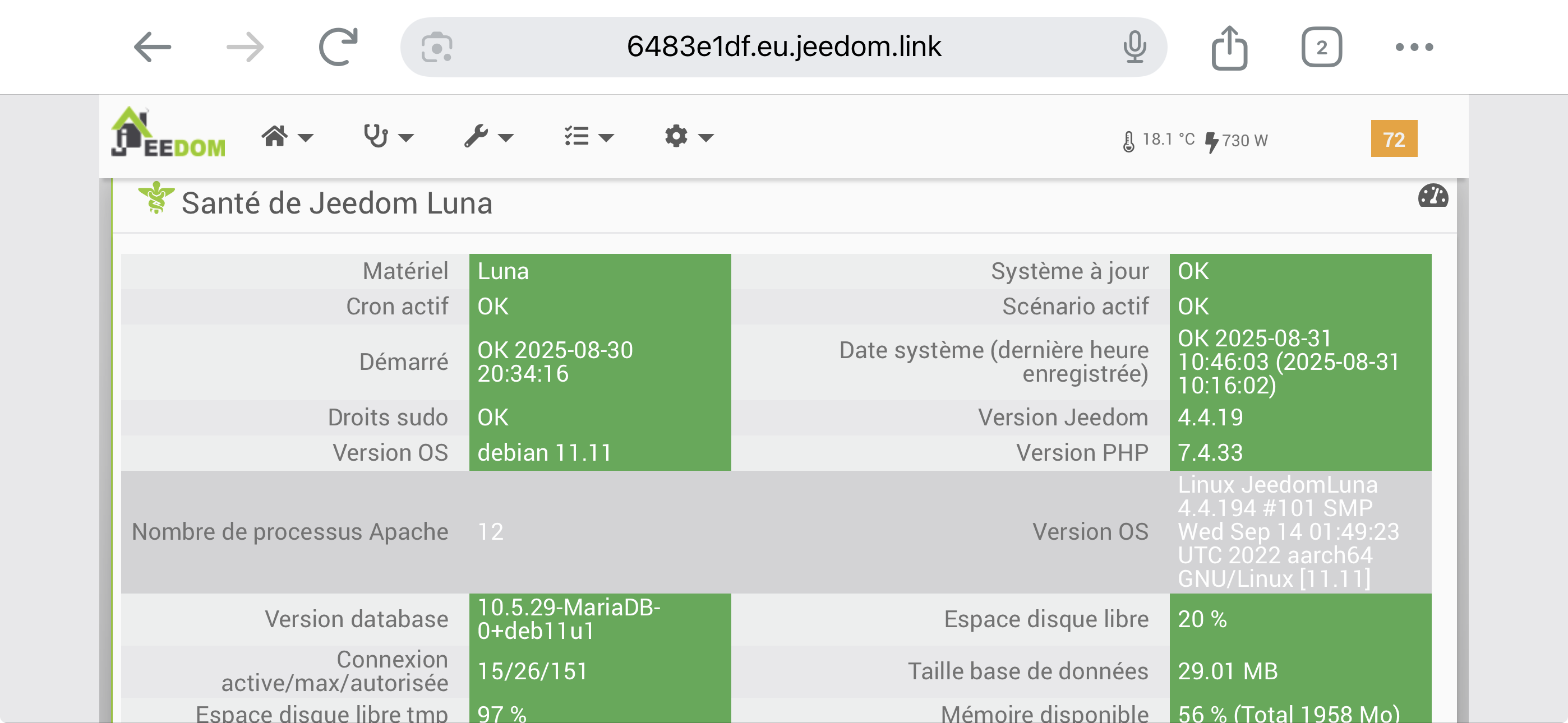
Task: Go back to previous page
Action: point(152,47)
